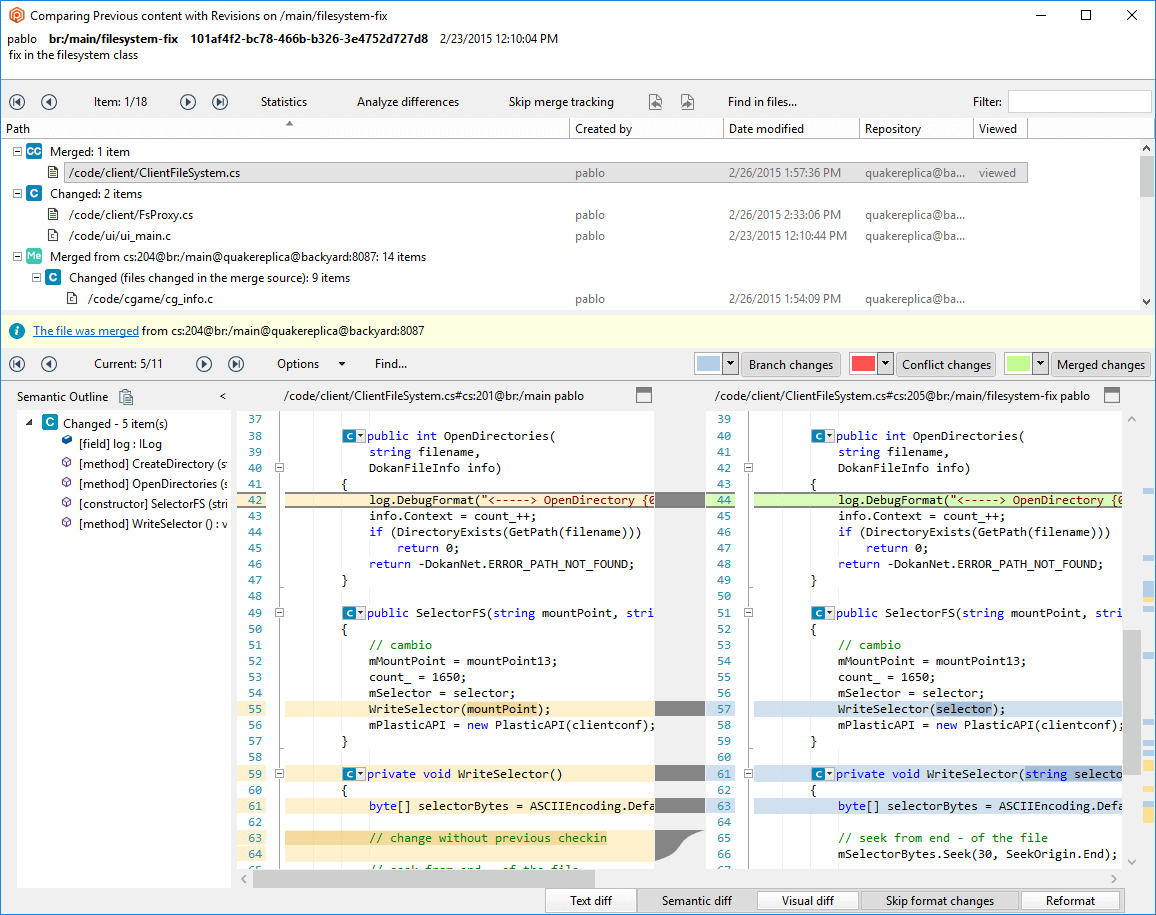Toggle Visual diff mode
Screen dimensions: 1156x915
[807, 900]
